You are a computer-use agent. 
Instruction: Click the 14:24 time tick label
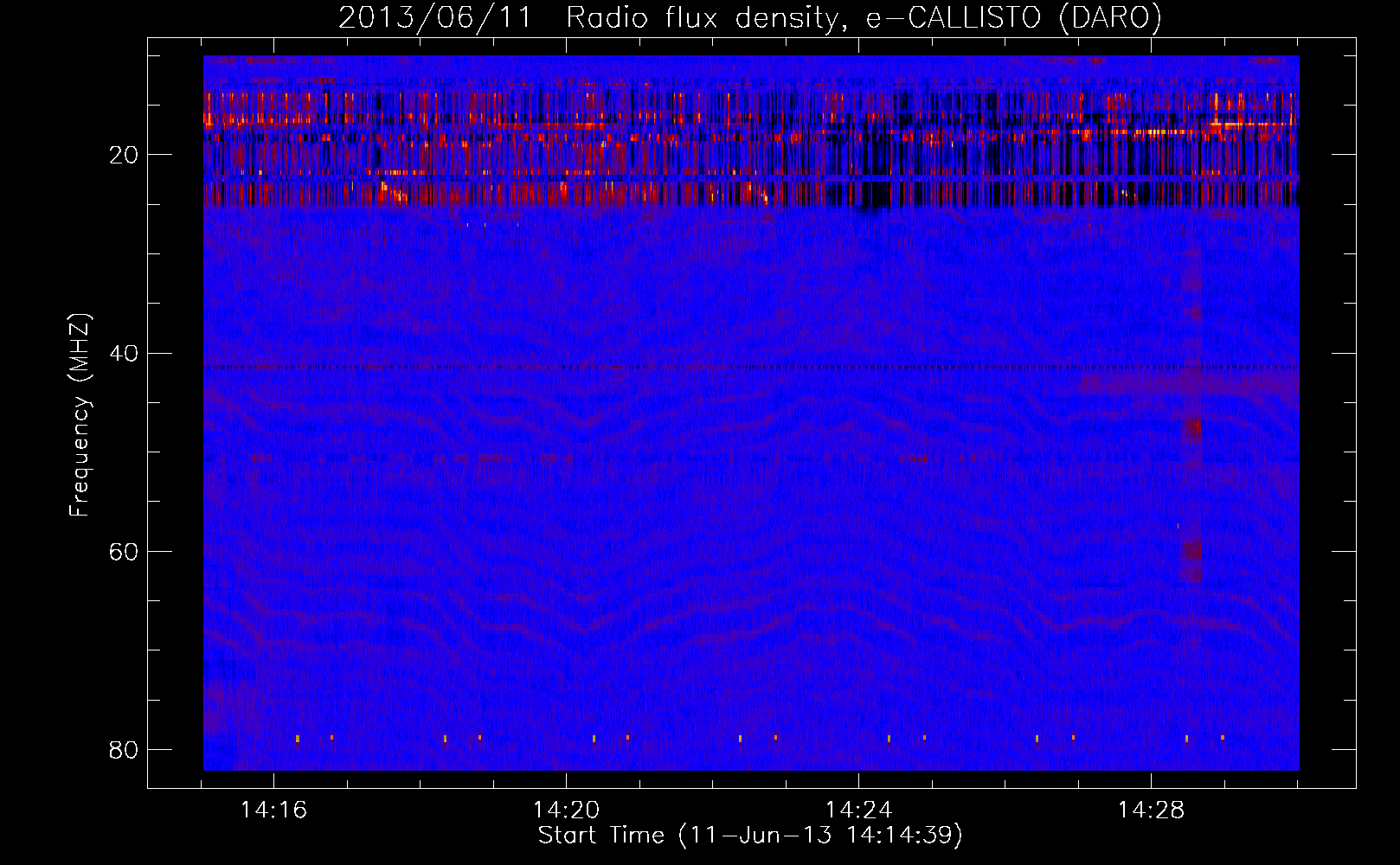(x=858, y=811)
